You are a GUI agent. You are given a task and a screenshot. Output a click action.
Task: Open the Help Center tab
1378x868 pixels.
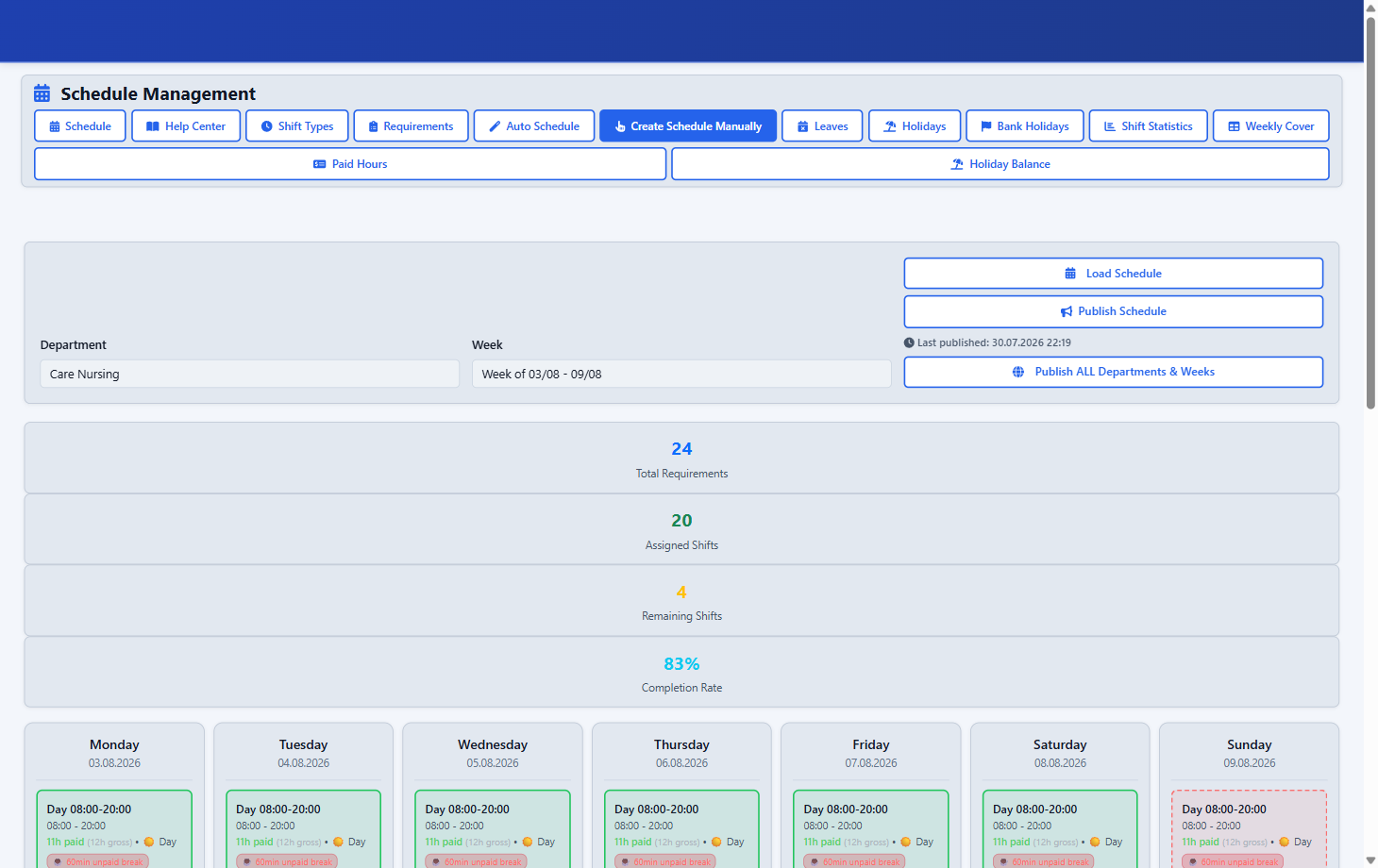tap(186, 125)
